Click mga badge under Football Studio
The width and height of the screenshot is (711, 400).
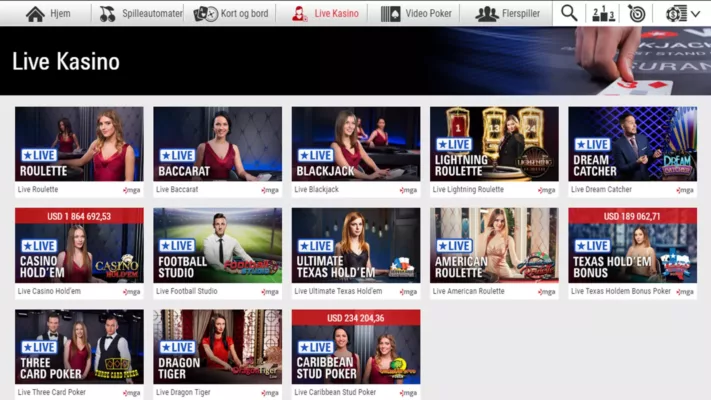270,292
